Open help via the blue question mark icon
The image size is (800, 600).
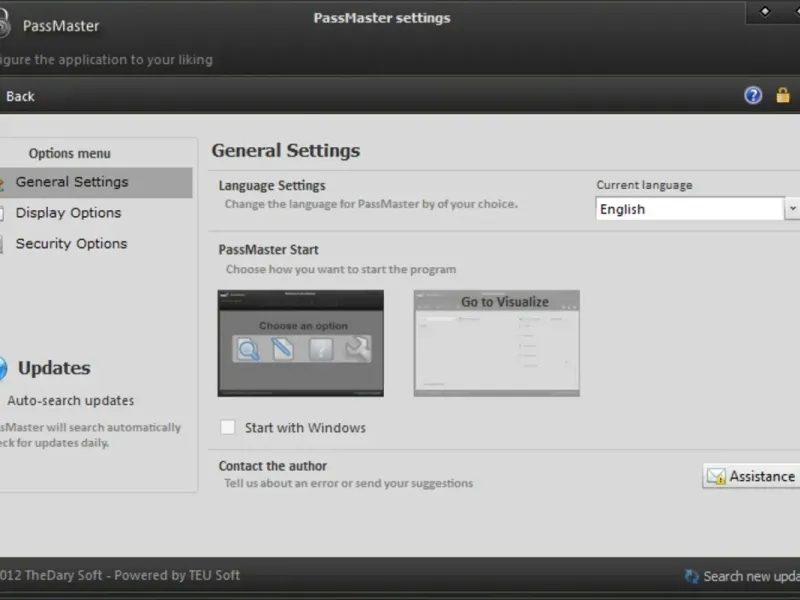coord(753,95)
